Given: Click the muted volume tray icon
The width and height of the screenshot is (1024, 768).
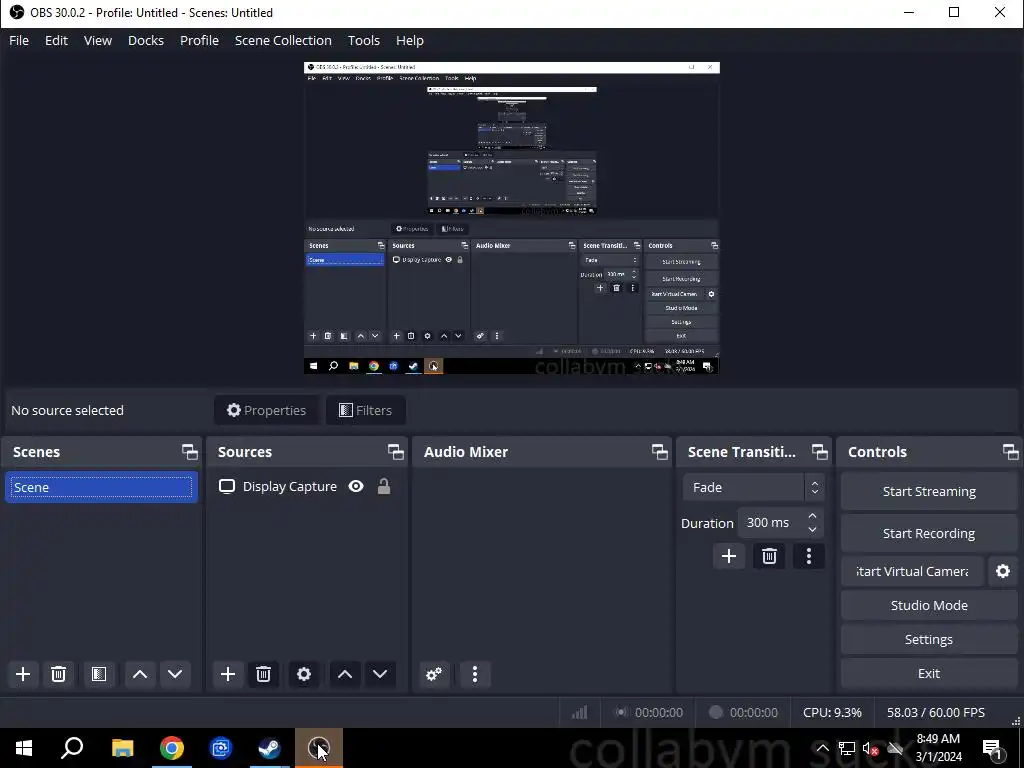Looking at the screenshot, I should pyautogui.click(x=870, y=748).
